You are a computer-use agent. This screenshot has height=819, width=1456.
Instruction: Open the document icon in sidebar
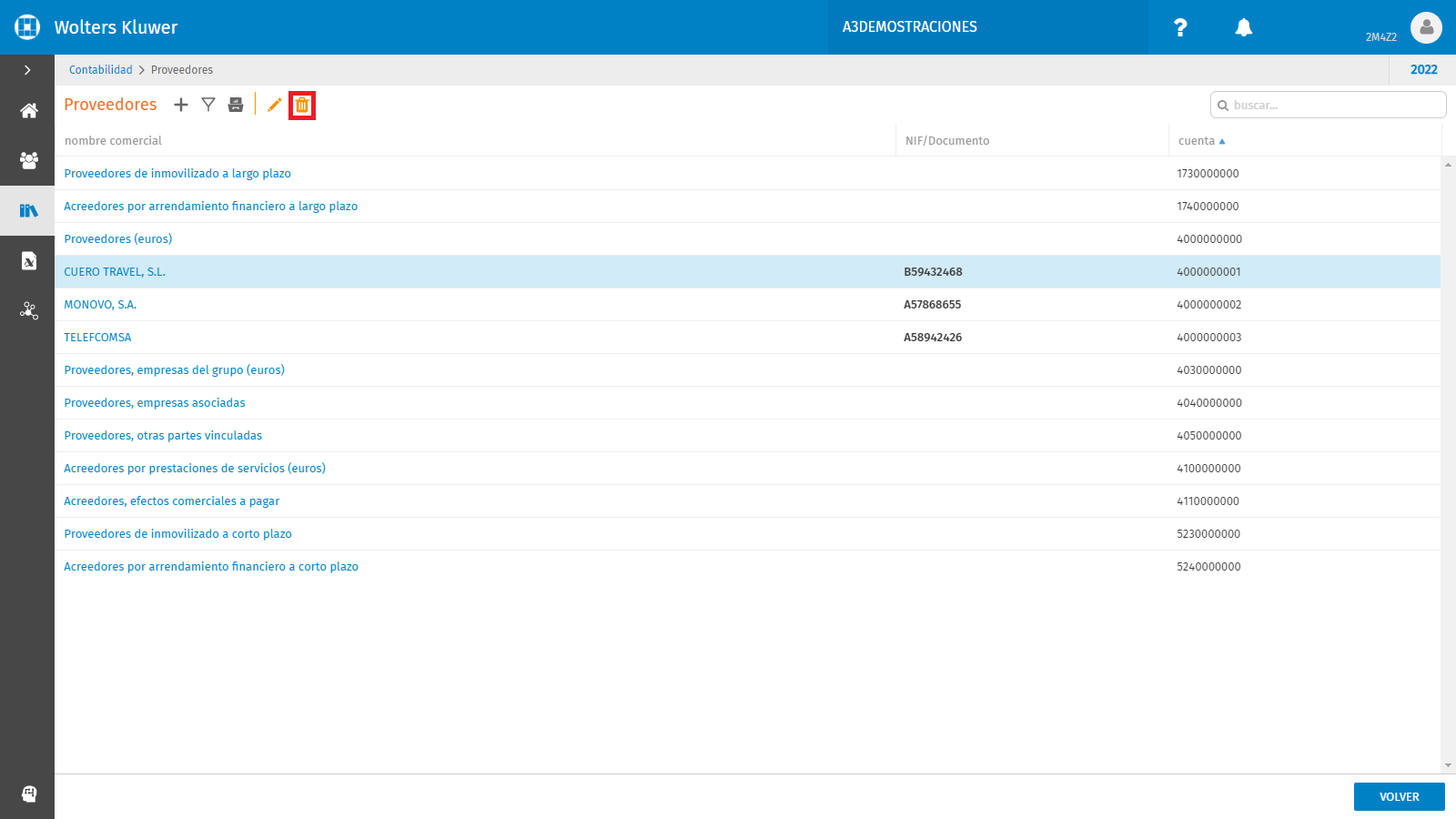[29, 261]
